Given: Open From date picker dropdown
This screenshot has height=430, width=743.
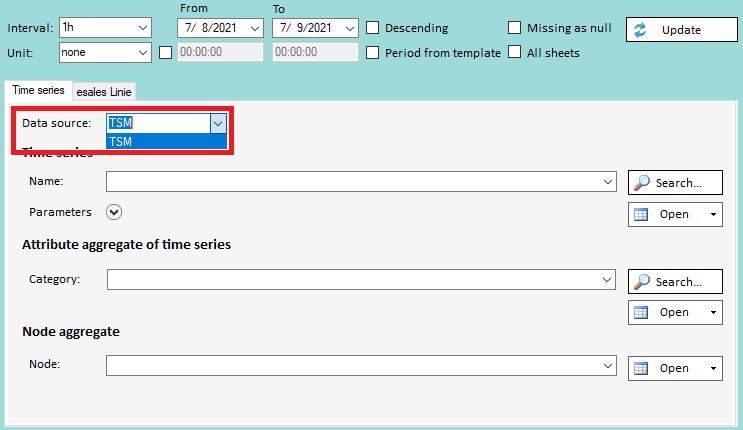Looking at the screenshot, I should tap(255, 28).
